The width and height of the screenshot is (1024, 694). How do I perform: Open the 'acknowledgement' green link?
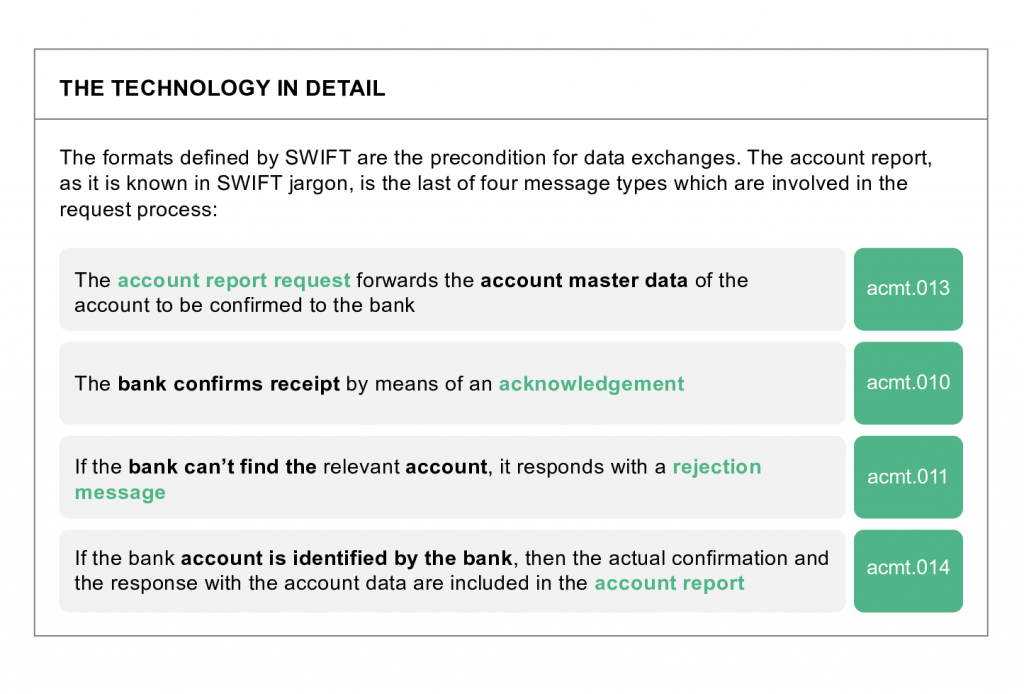coord(592,383)
